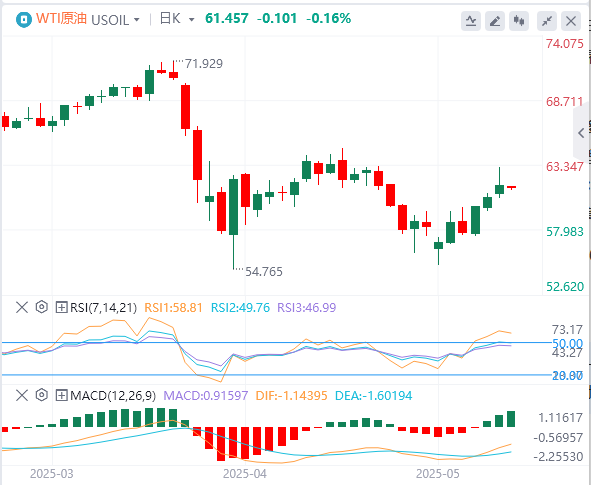
Task: Expand the RSI panel plus box
Action: 61,308
